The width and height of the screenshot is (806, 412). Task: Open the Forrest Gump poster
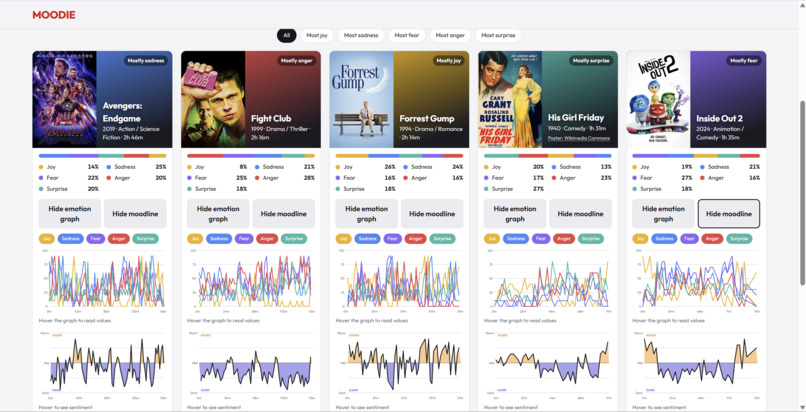click(x=361, y=99)
